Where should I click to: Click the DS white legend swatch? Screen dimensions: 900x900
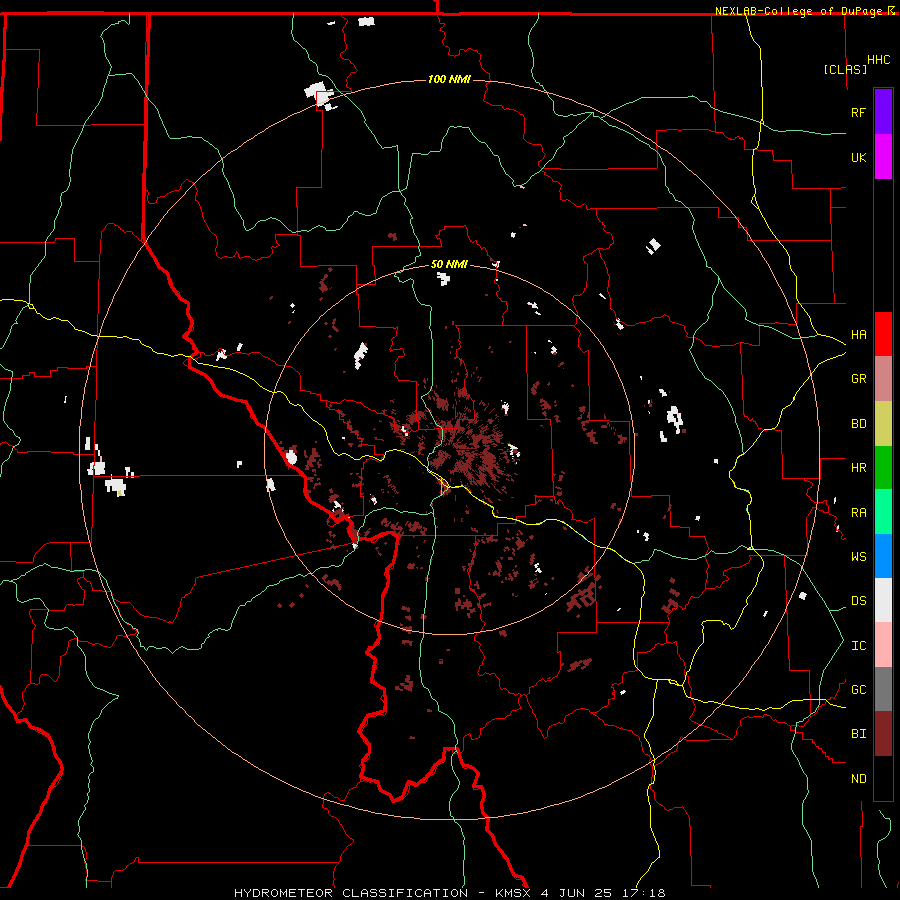(x=883, y=600)
